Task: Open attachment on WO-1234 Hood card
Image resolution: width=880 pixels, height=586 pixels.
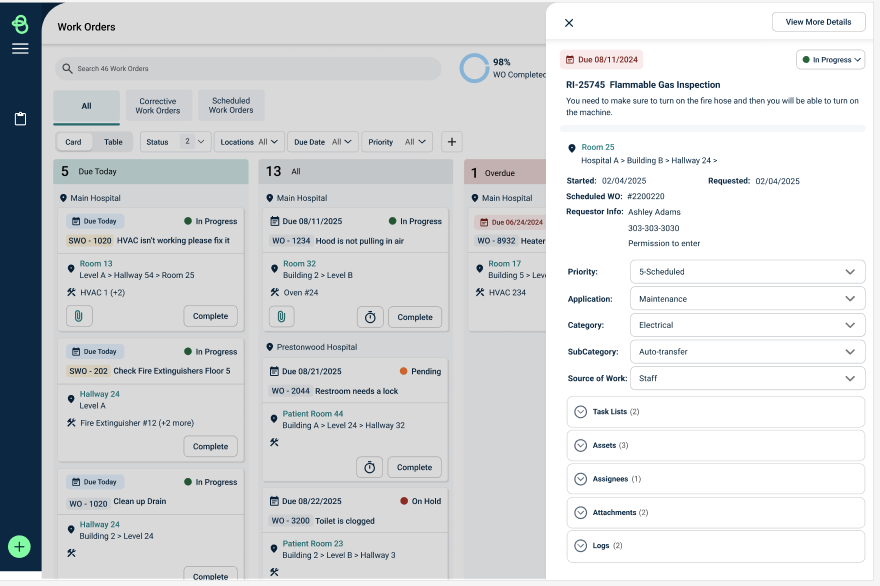Action: pos(281,317)
